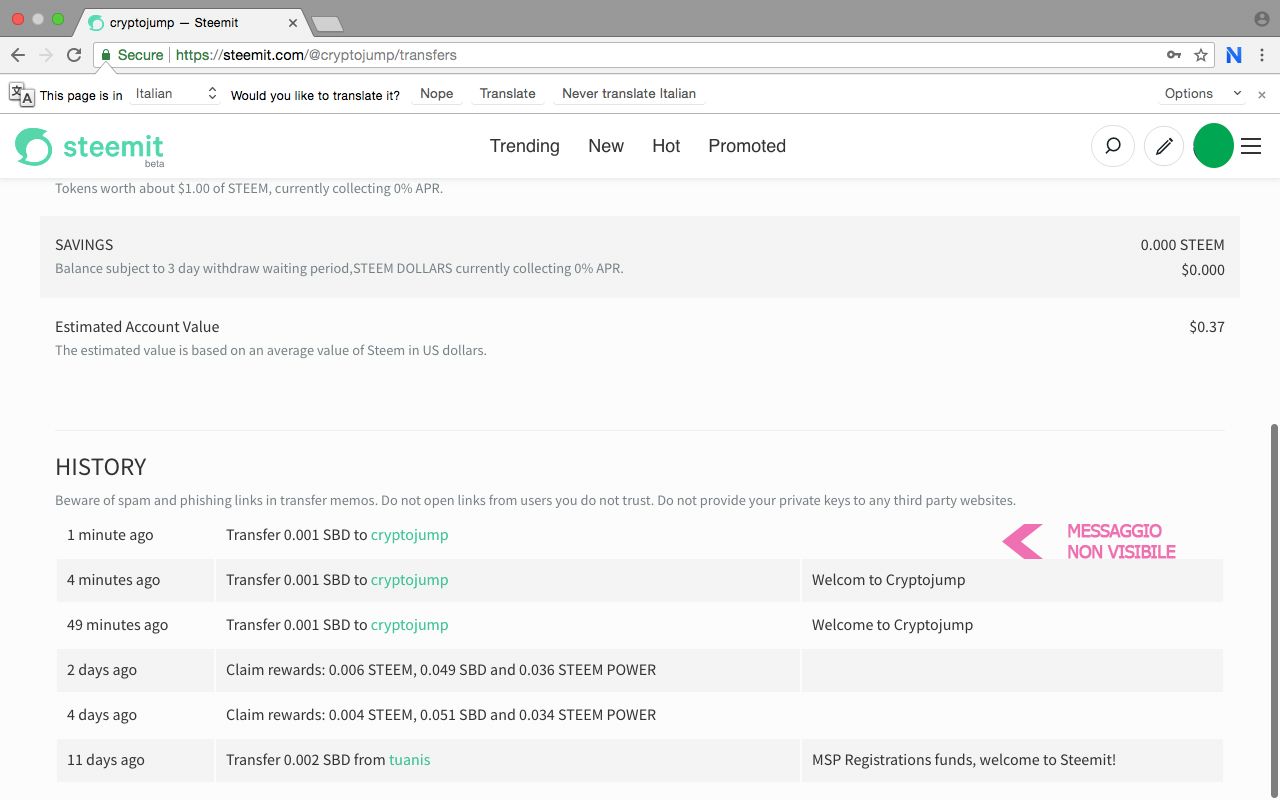Viewport: 1280px width, 800px height.
Task: Open the Italian language dropdown
Action: (174, 93)
